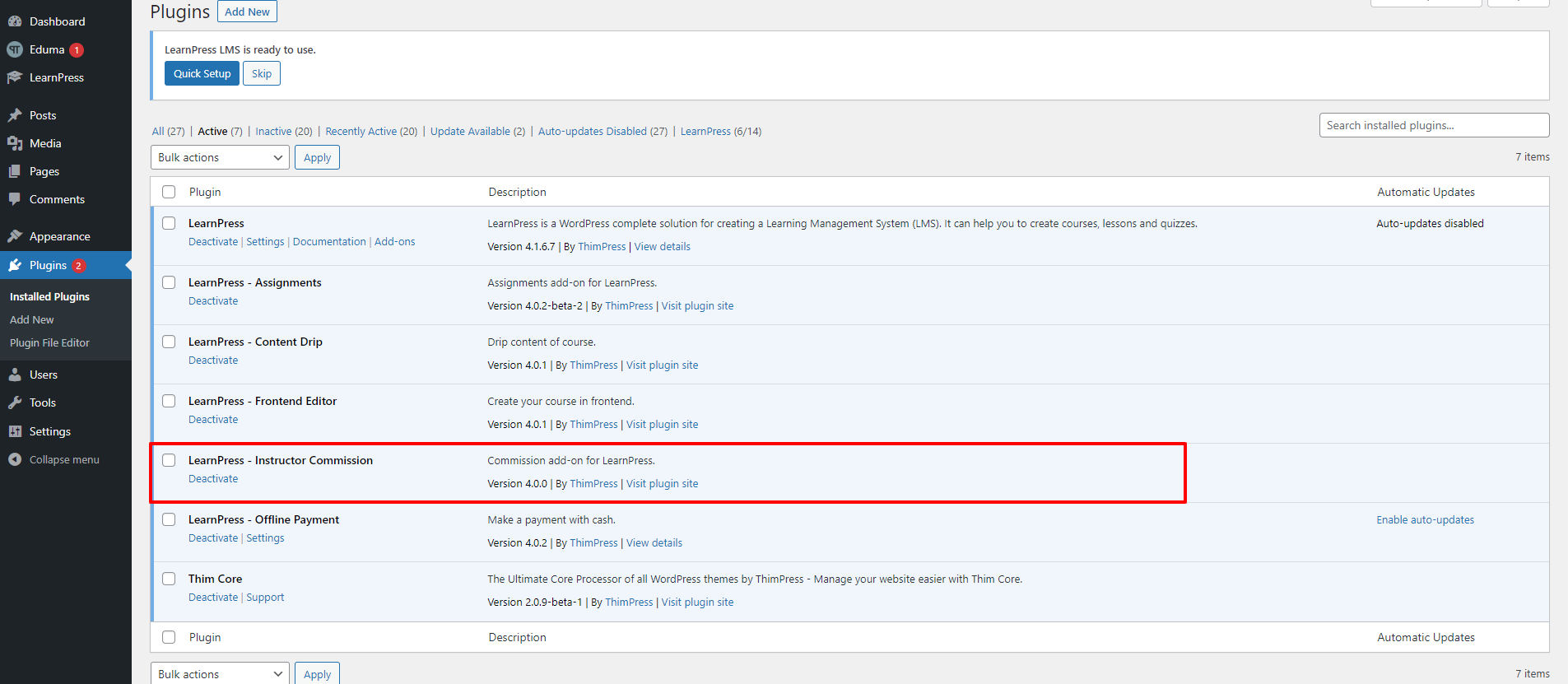Filter by Auto-updates Disabled (27)
Image resolution: width=1568 pixels, height=684 pixels.
(x=603, y=132)
